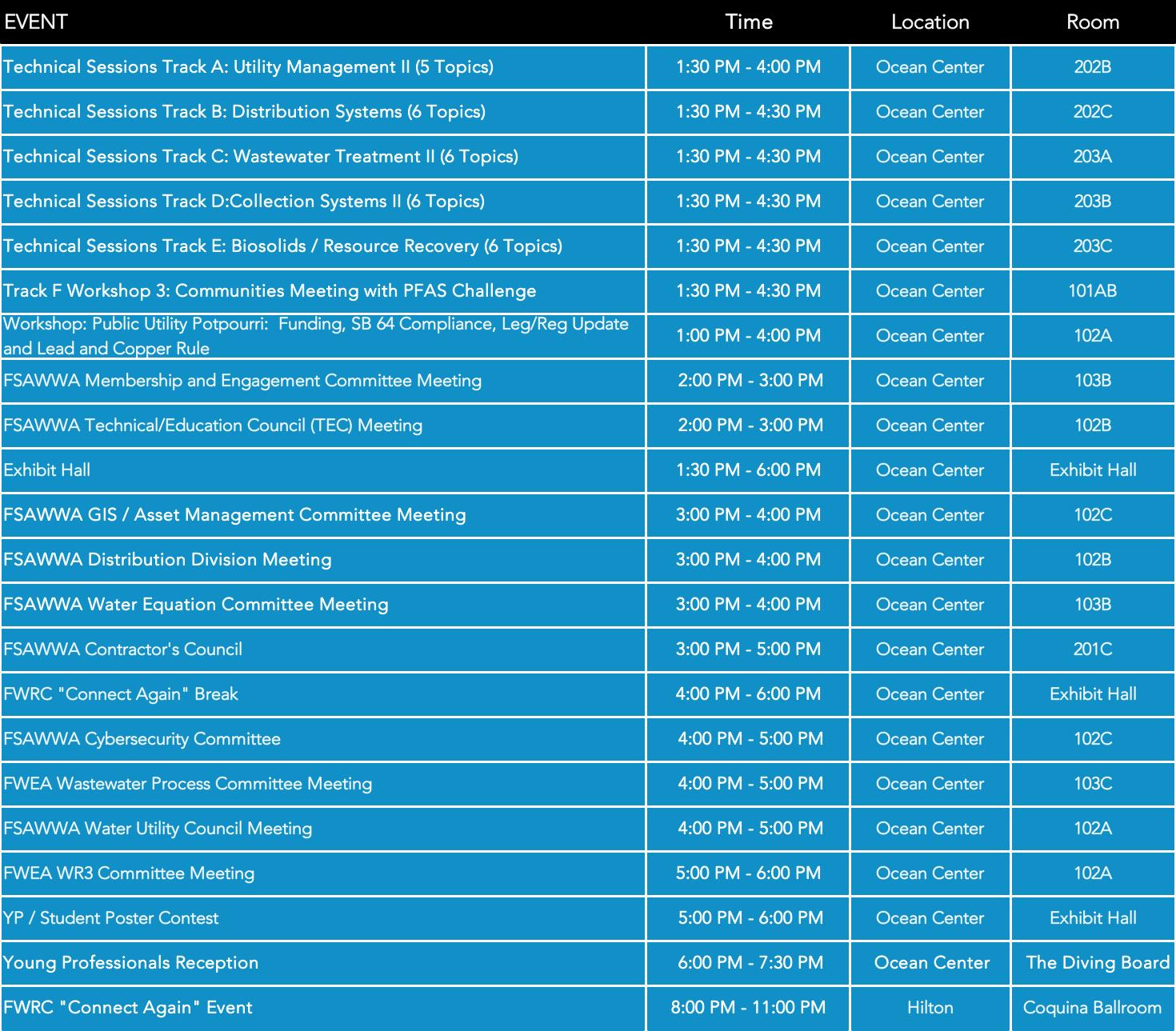Click room 102B for Distribution Division Meeting
This screenshot has width=1176, height=1031.
(1093, 560)
